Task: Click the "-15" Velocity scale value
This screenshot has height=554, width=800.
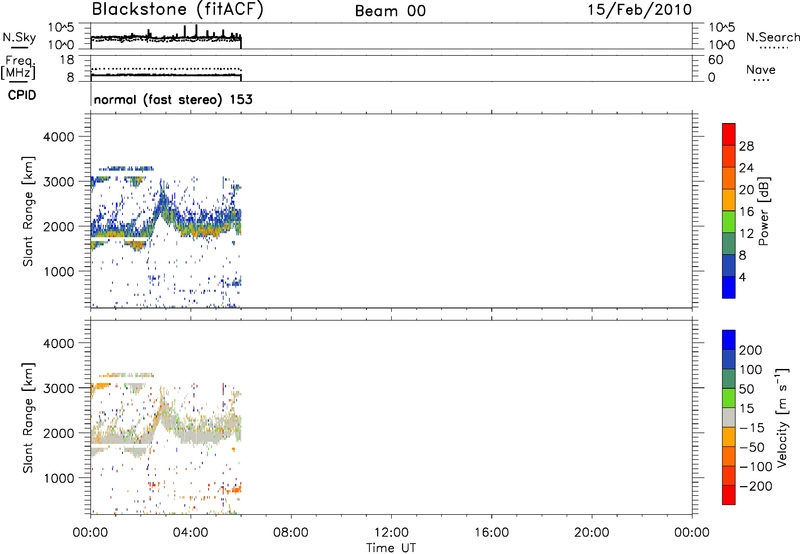Action: 752,428
